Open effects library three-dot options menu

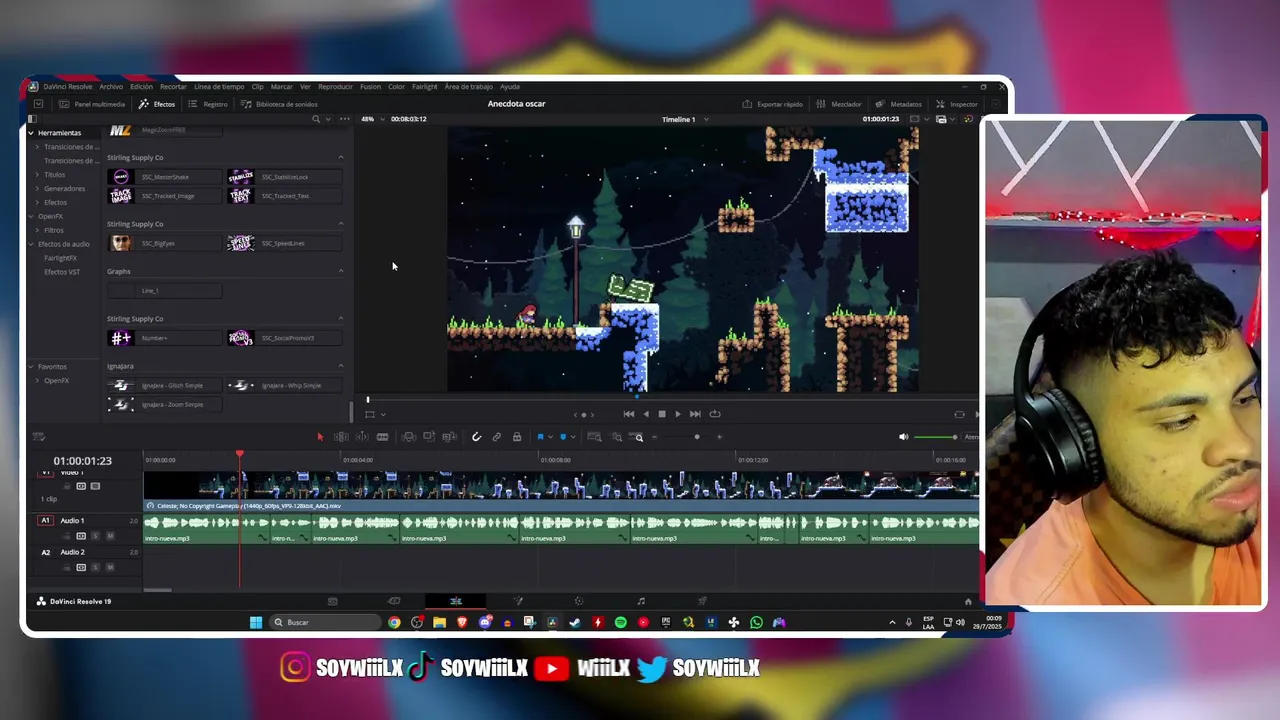coord(345,119)
